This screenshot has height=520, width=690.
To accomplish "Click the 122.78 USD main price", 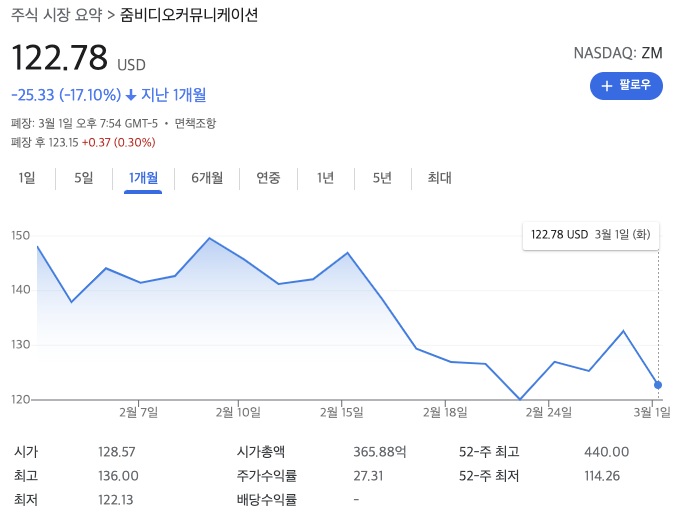I will (x=78, y=58).
